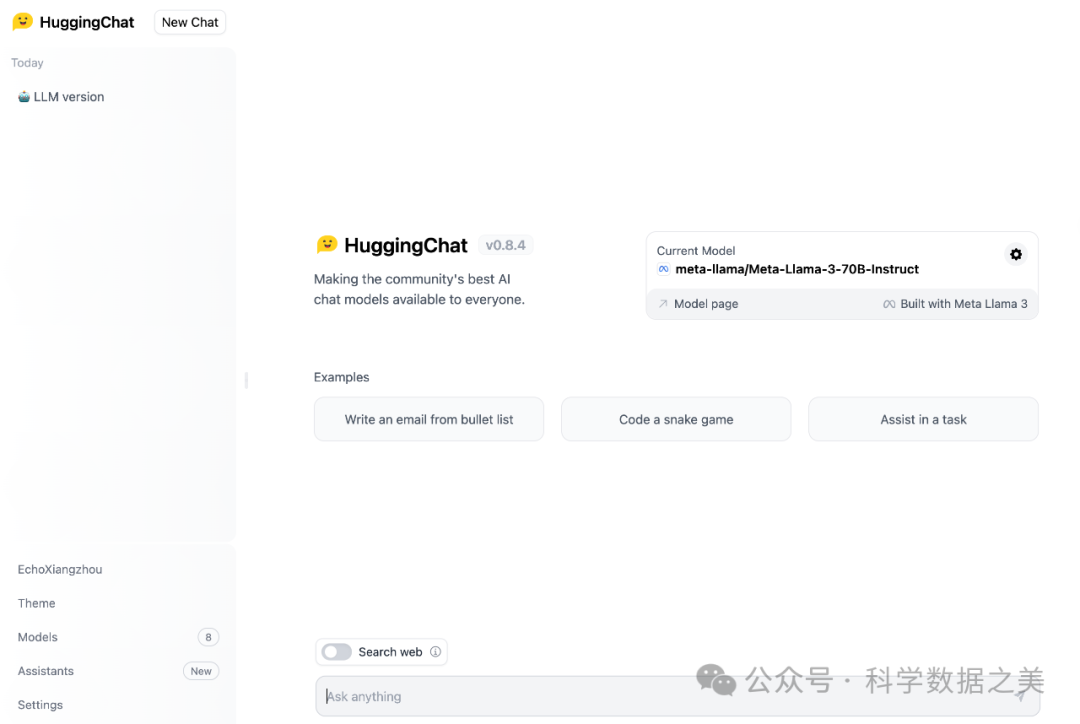This screenshot has height=724, width=1080.
Task: Choose "Write an email from bullet list" example
Action: [x=429, y=420]
